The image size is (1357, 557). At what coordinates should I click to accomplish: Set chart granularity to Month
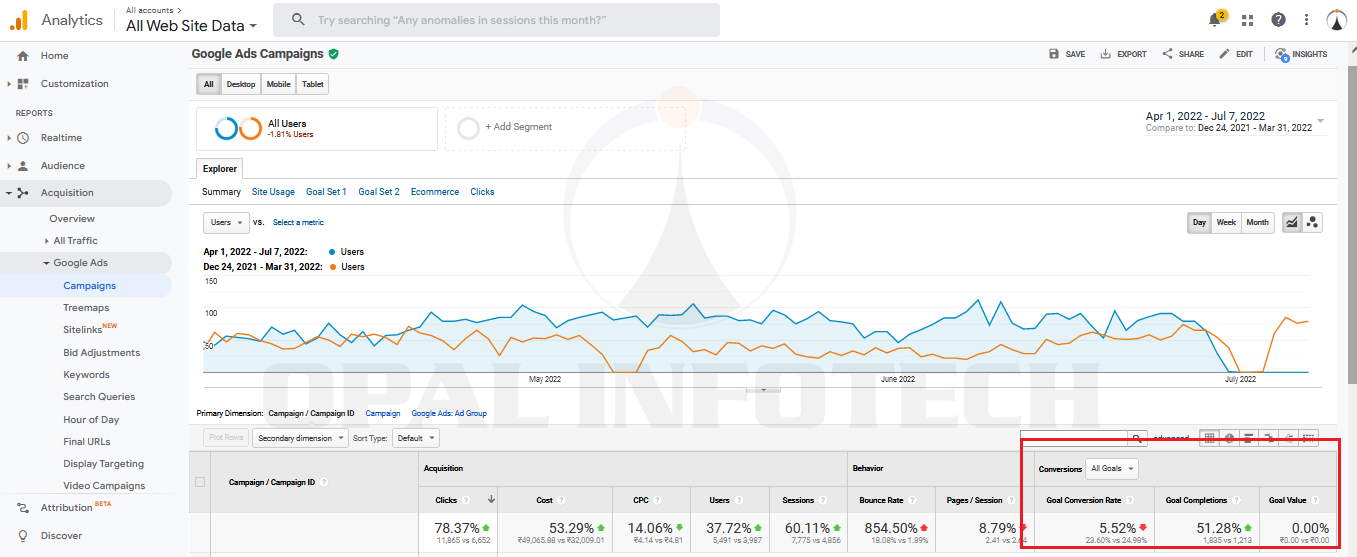click(1258, 223)
